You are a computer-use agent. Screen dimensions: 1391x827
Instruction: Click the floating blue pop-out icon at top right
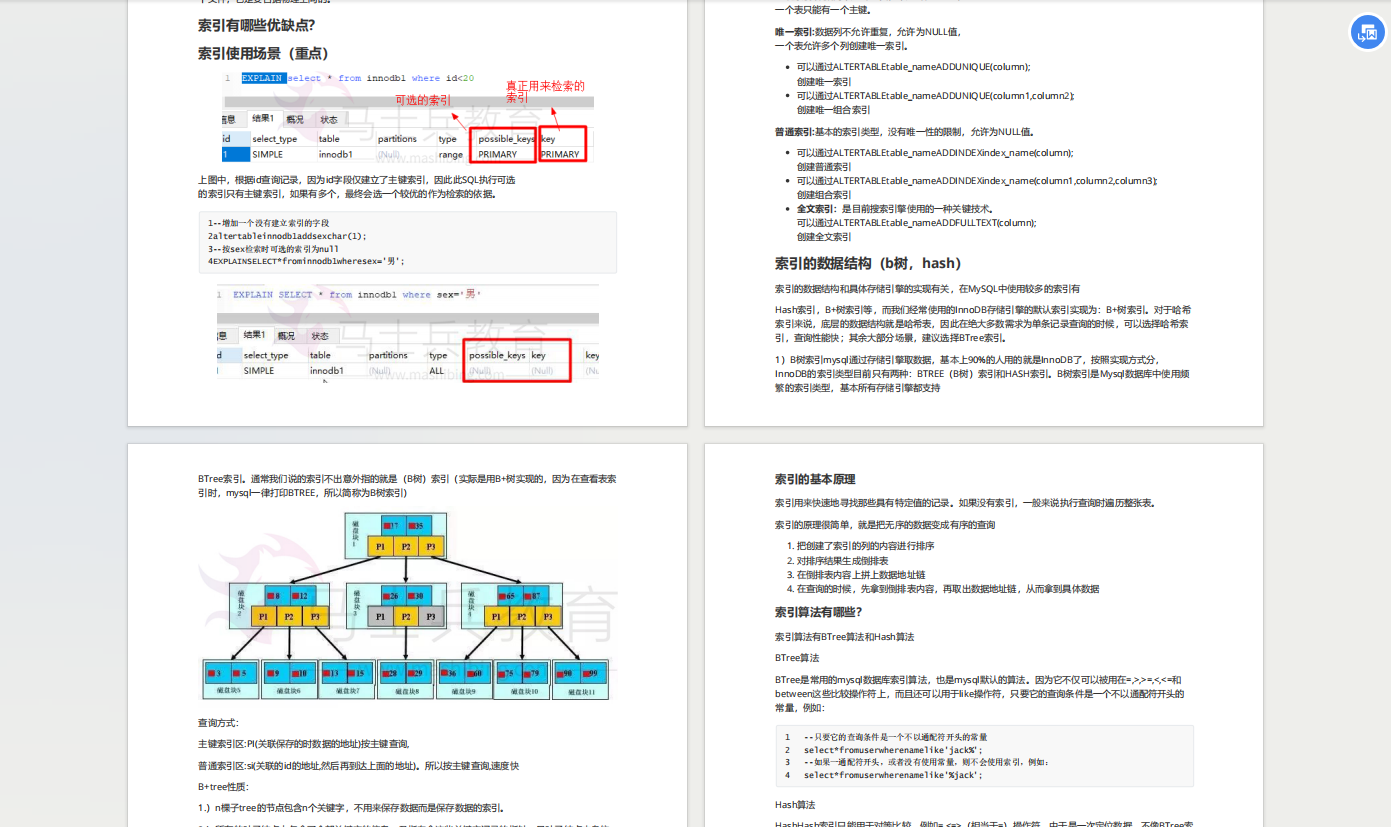coord(1367,32)
